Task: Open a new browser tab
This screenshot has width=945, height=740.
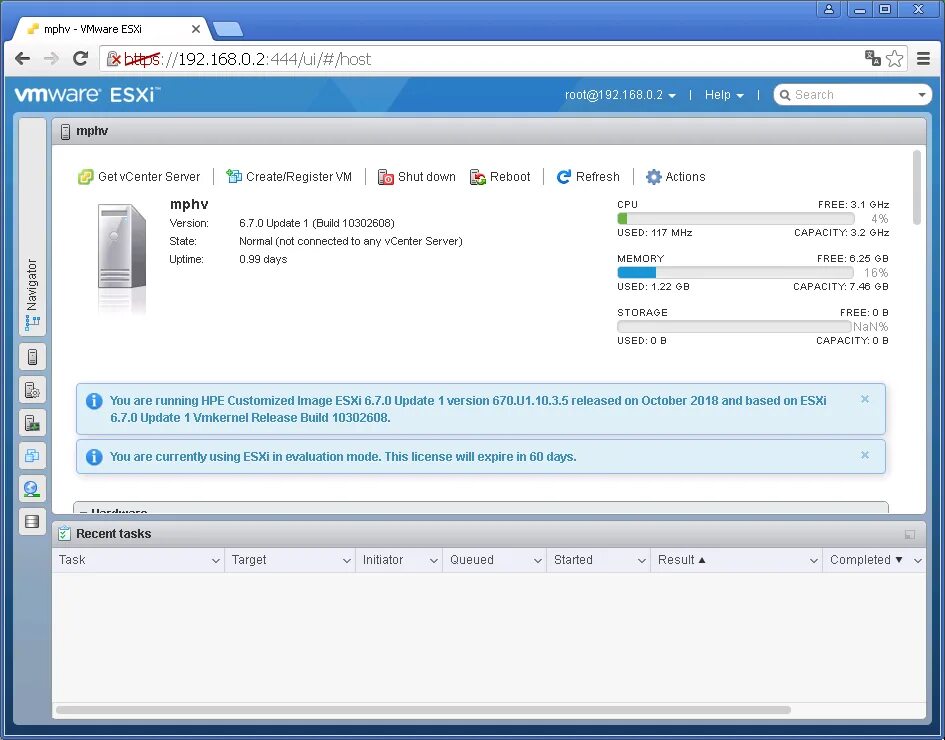Action: coord(228,29)
